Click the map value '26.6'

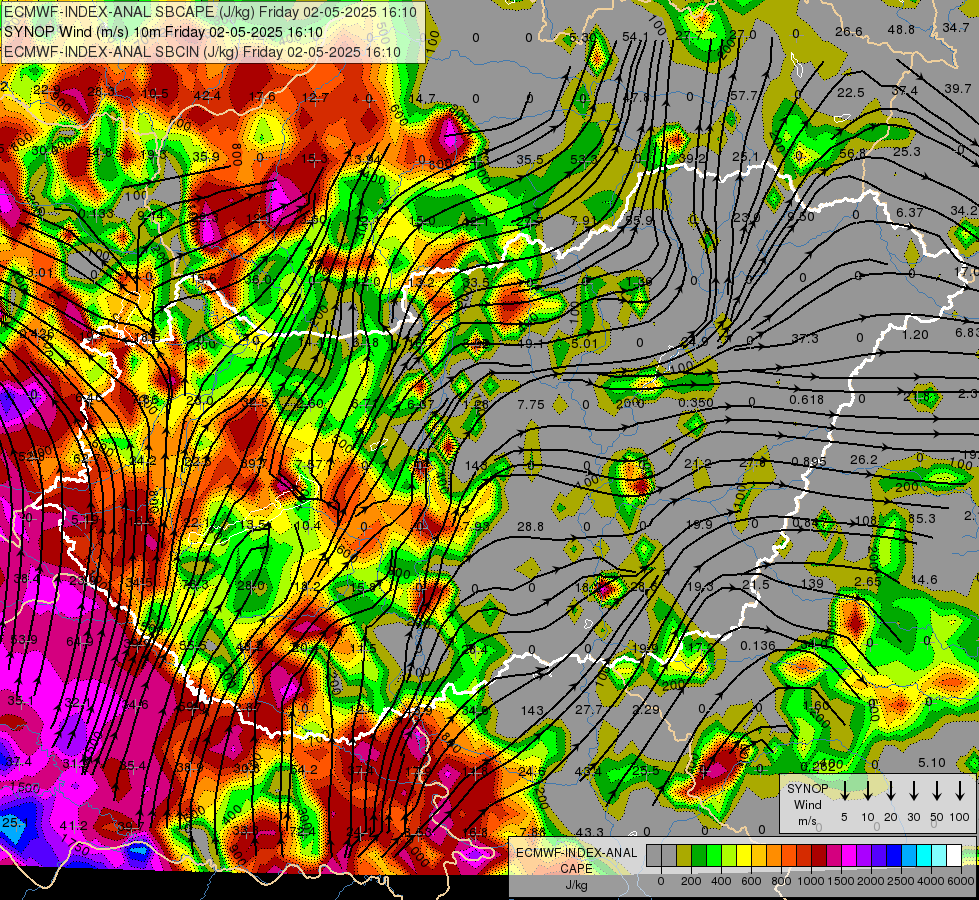pos(849,31)
